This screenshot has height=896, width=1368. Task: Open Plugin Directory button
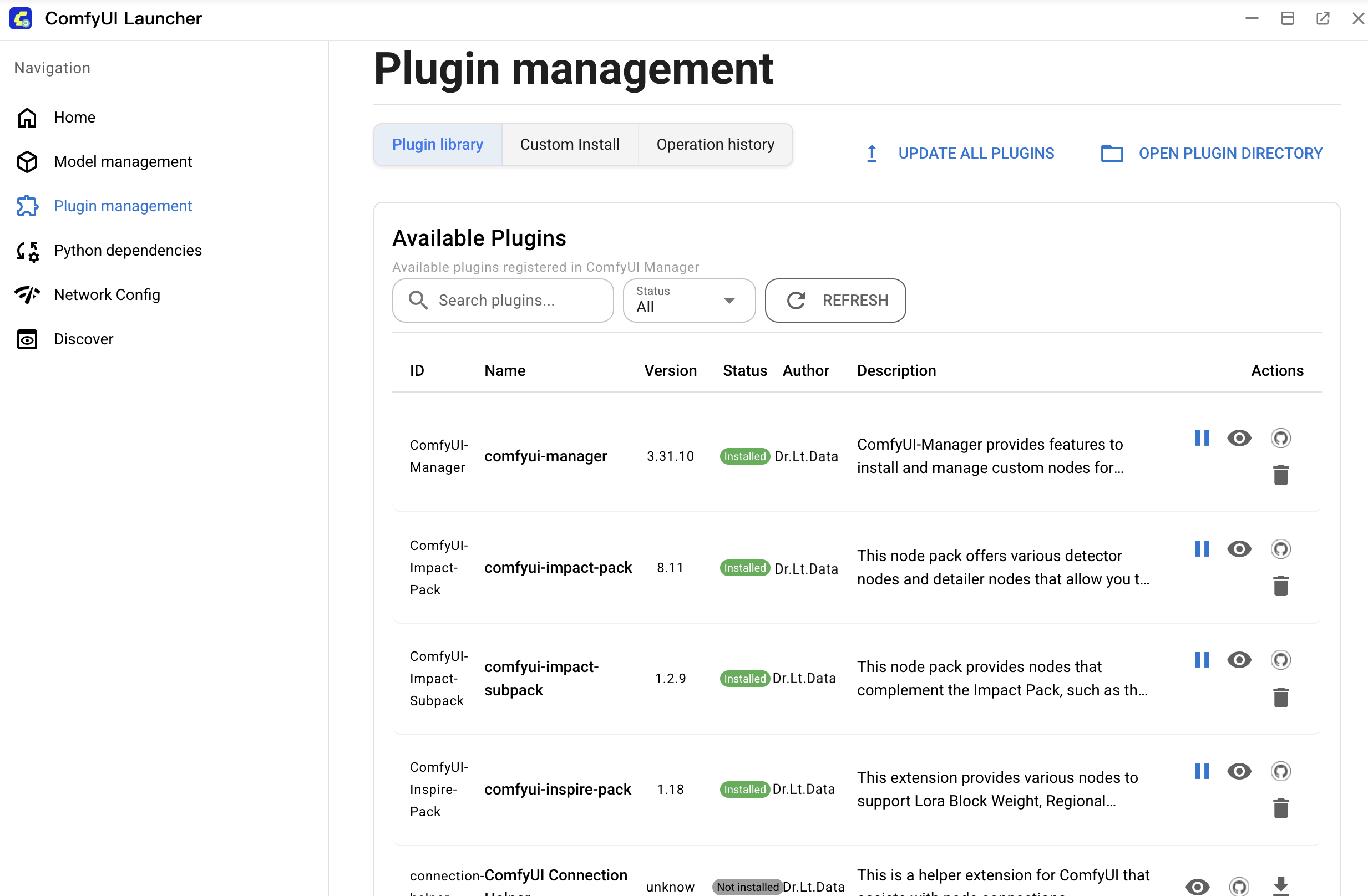tap(1212, 154)
